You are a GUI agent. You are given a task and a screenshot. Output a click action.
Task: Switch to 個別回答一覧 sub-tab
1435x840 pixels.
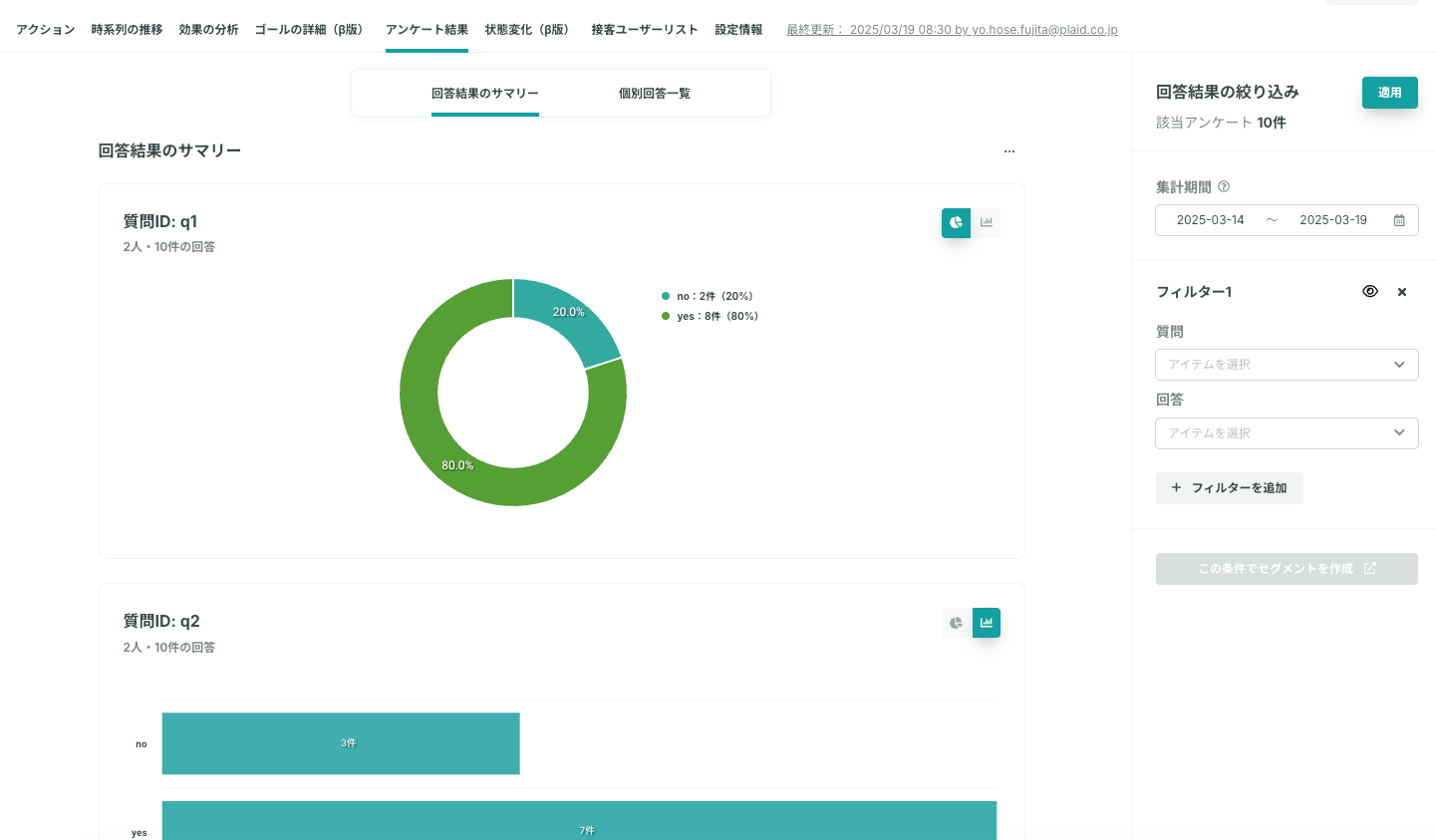655,94
